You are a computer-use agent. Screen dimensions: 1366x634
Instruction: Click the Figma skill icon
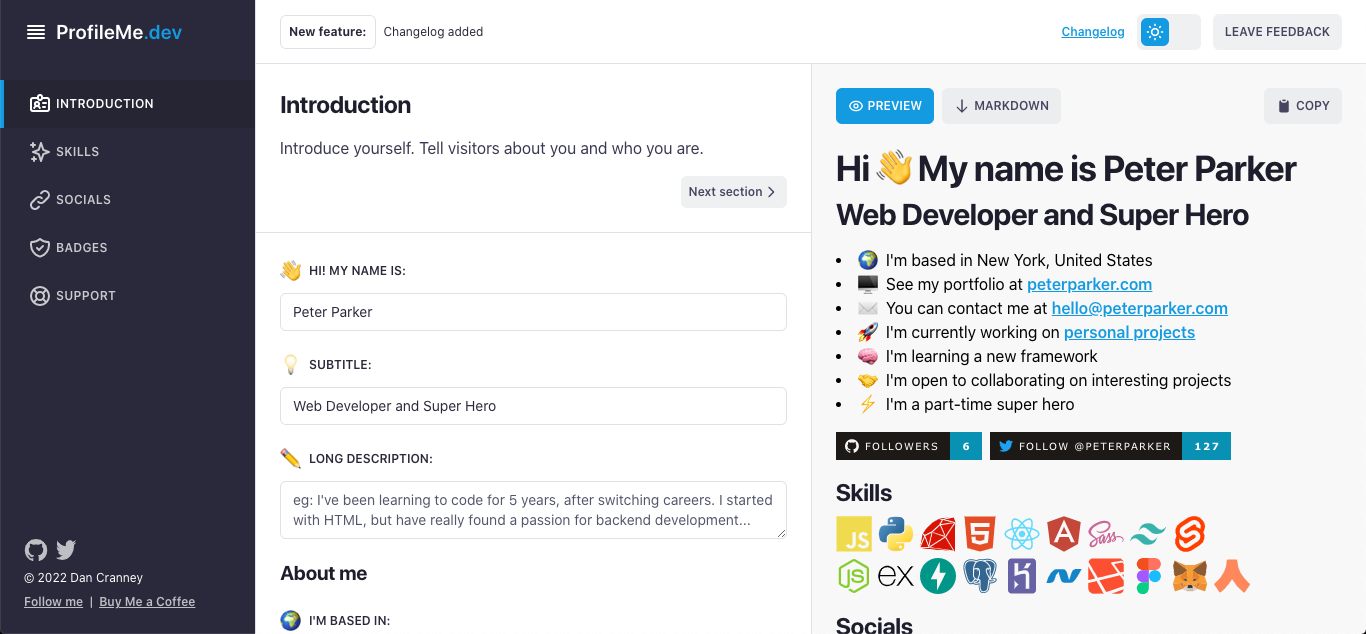pyautogui.click(x=1147, y=575)
